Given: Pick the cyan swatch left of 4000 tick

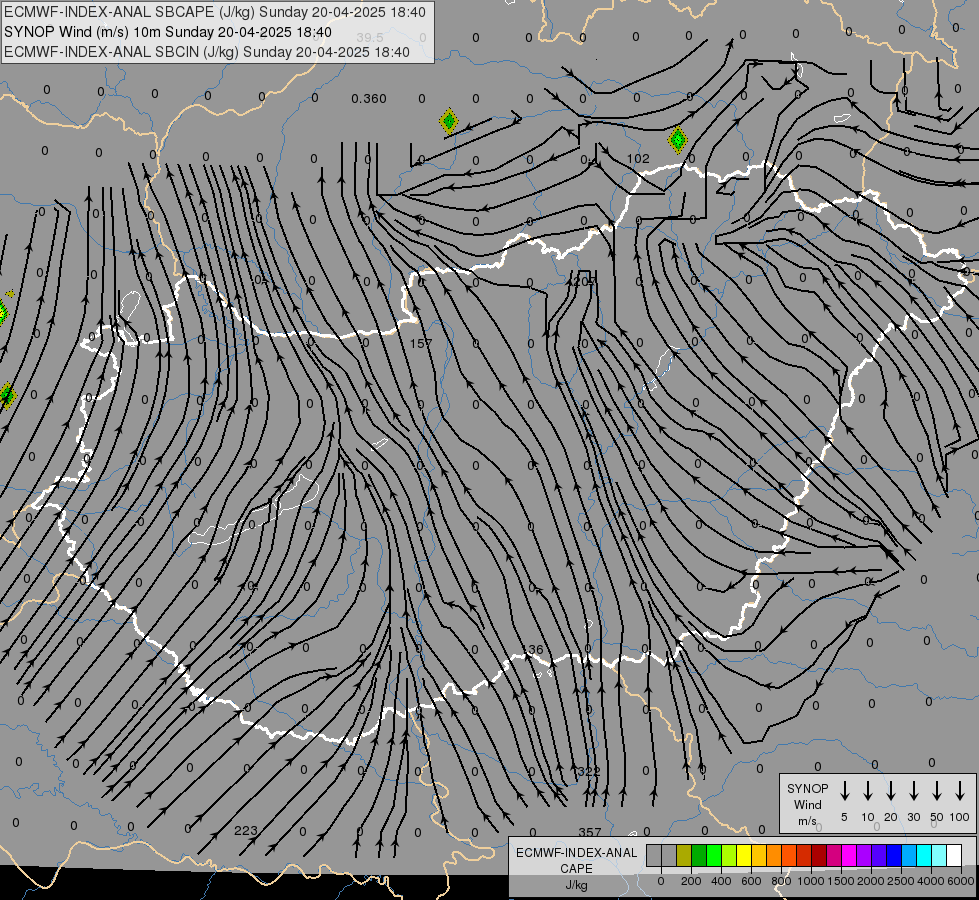Looking at the screenshot, I should pyautogui.click(x=925, y=855).
